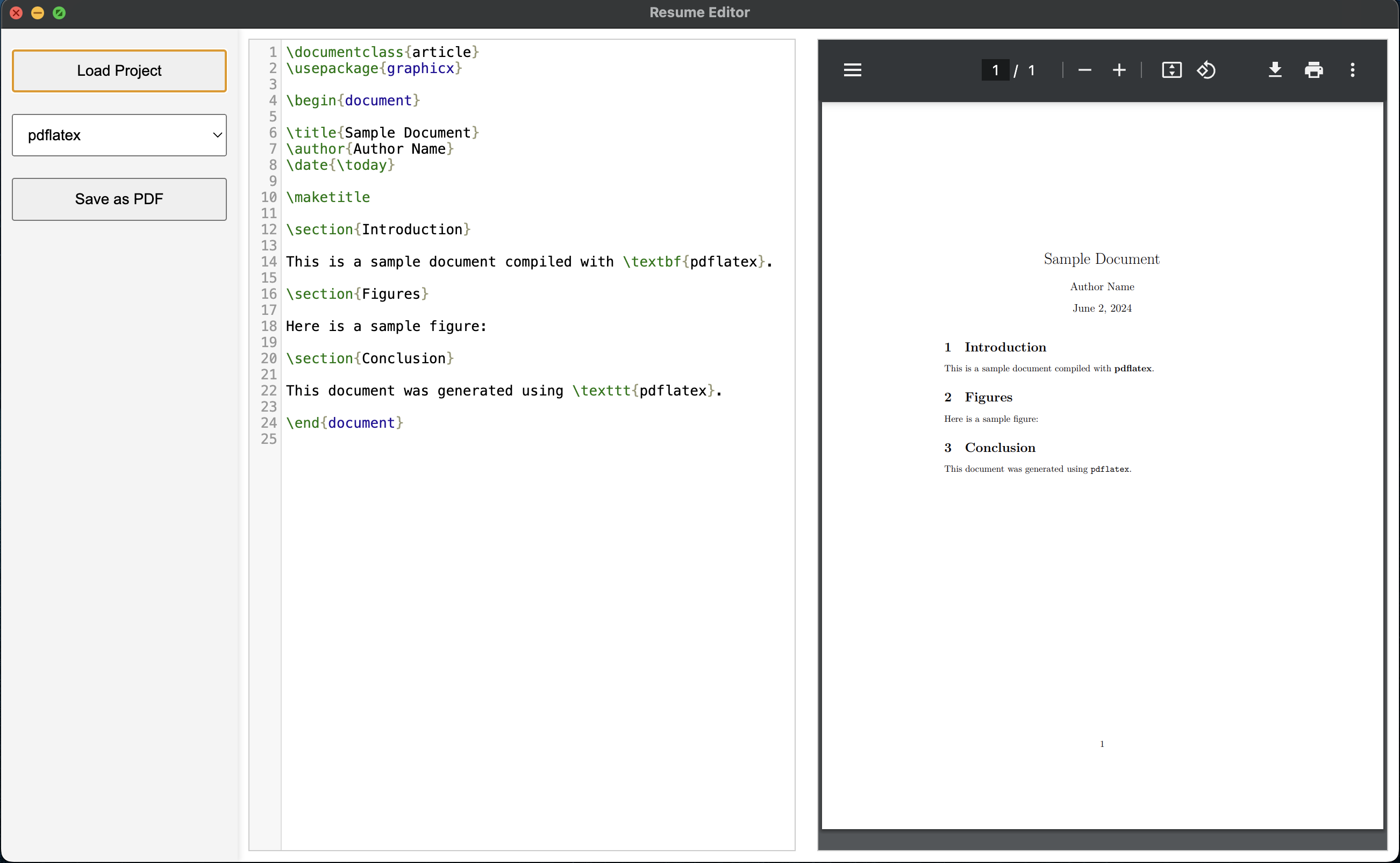Click the \end{document} line in editor
Image resolution: width=1400 pixels, height=863 pixels.
coord(344,423)
